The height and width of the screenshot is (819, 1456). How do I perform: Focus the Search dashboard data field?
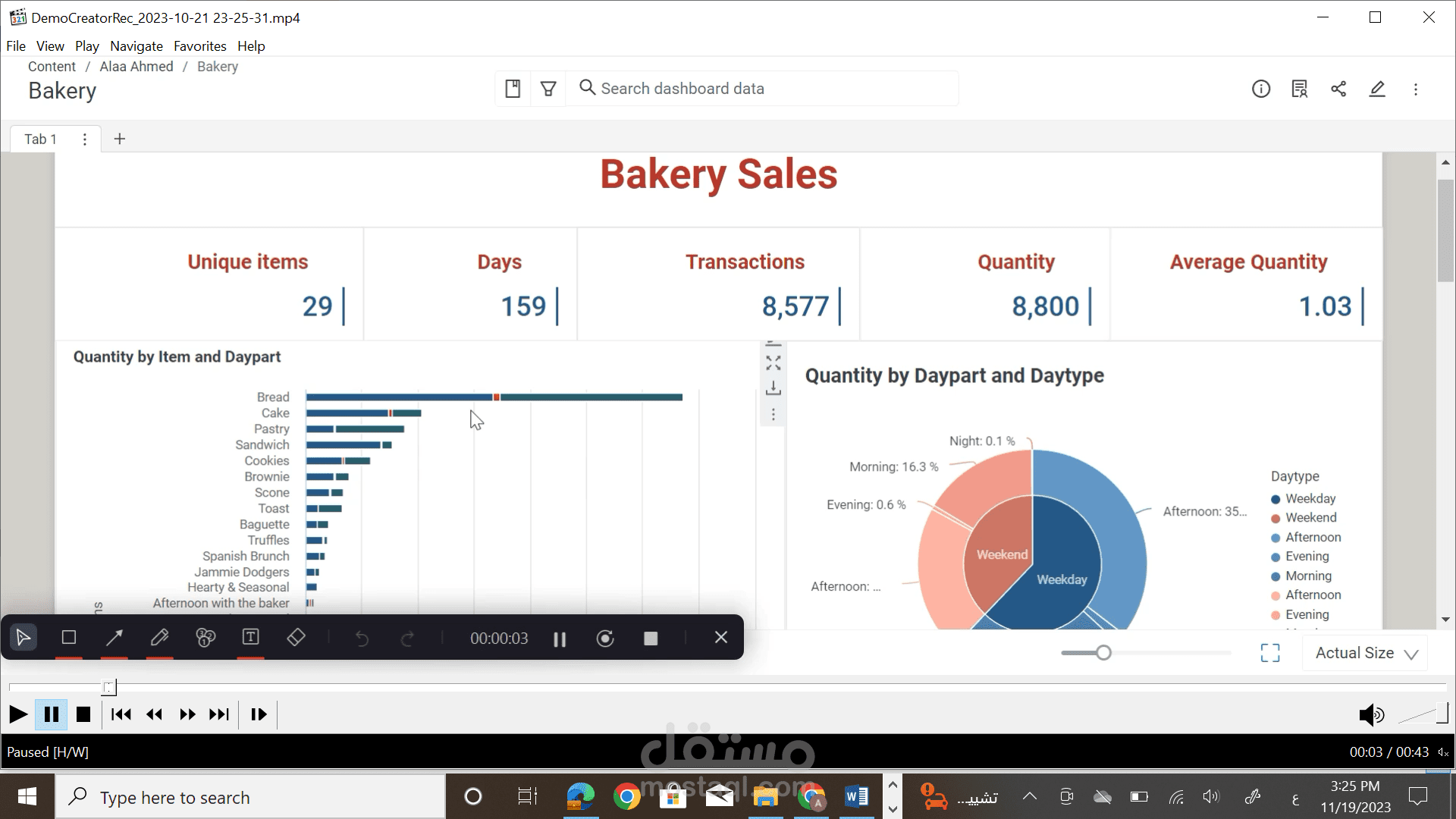(763, 89)
